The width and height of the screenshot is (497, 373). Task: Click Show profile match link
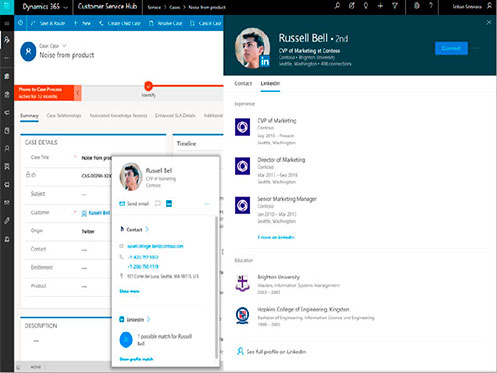click(x=136, y=359)
